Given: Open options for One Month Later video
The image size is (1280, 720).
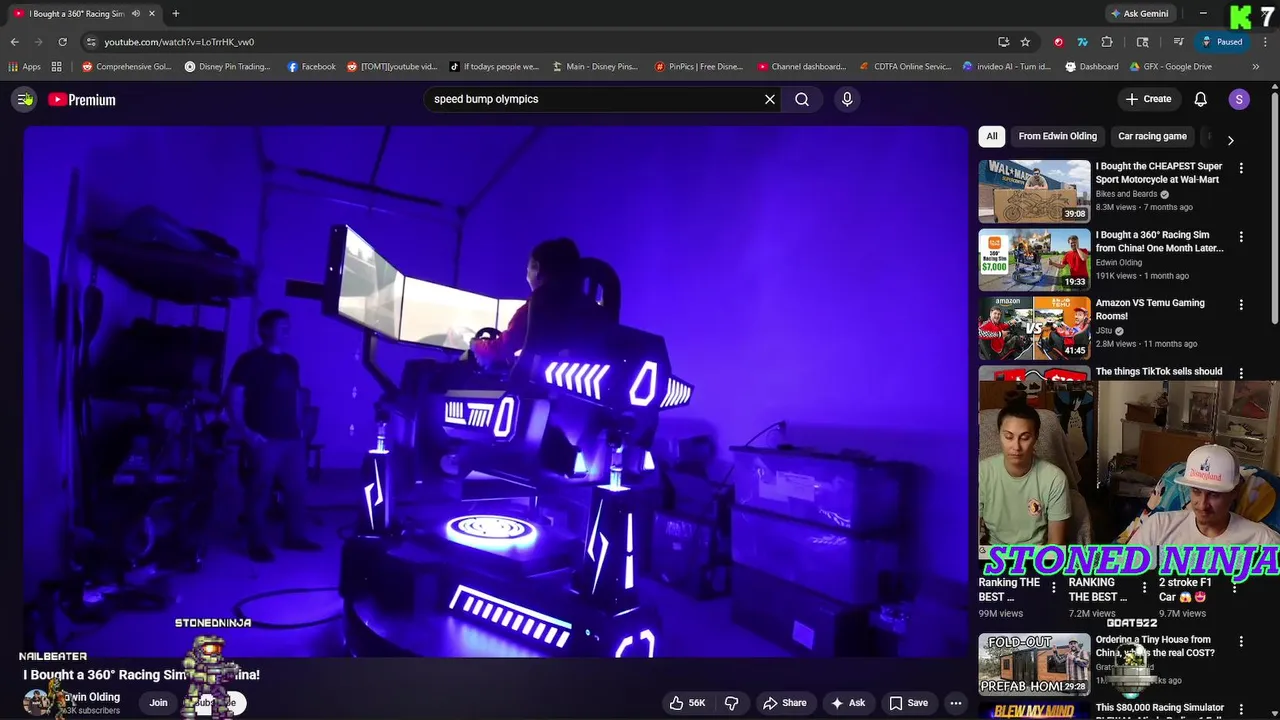Looking at the screenshot, I should click(1241, 237).
